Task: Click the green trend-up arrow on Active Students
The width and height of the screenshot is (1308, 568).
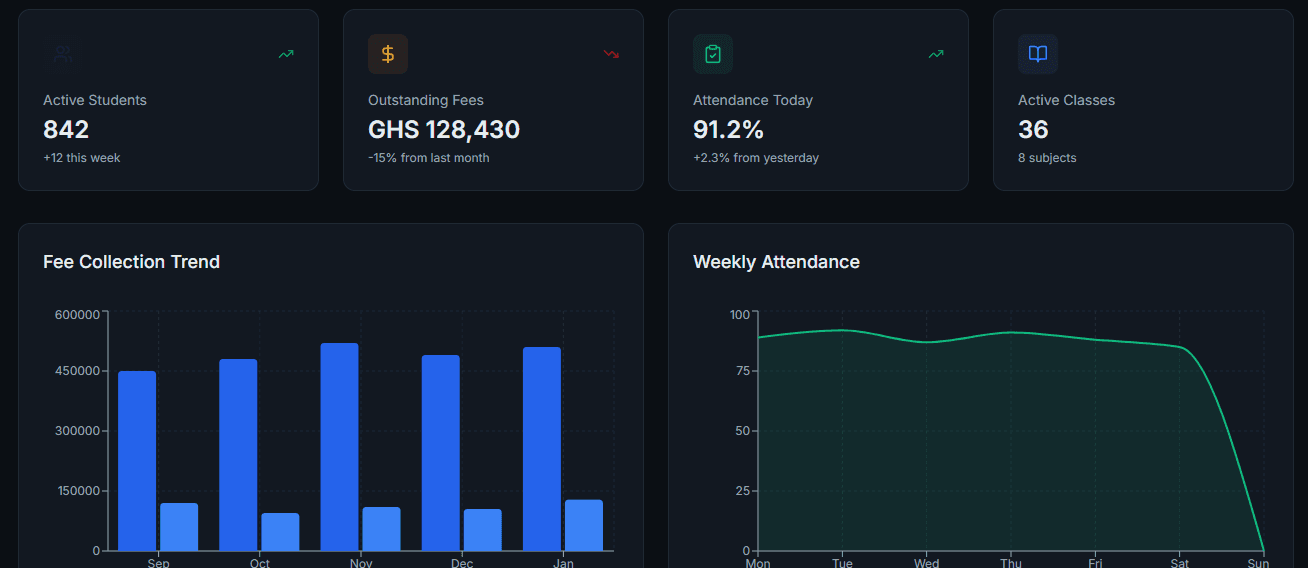Action: point(286,54)
